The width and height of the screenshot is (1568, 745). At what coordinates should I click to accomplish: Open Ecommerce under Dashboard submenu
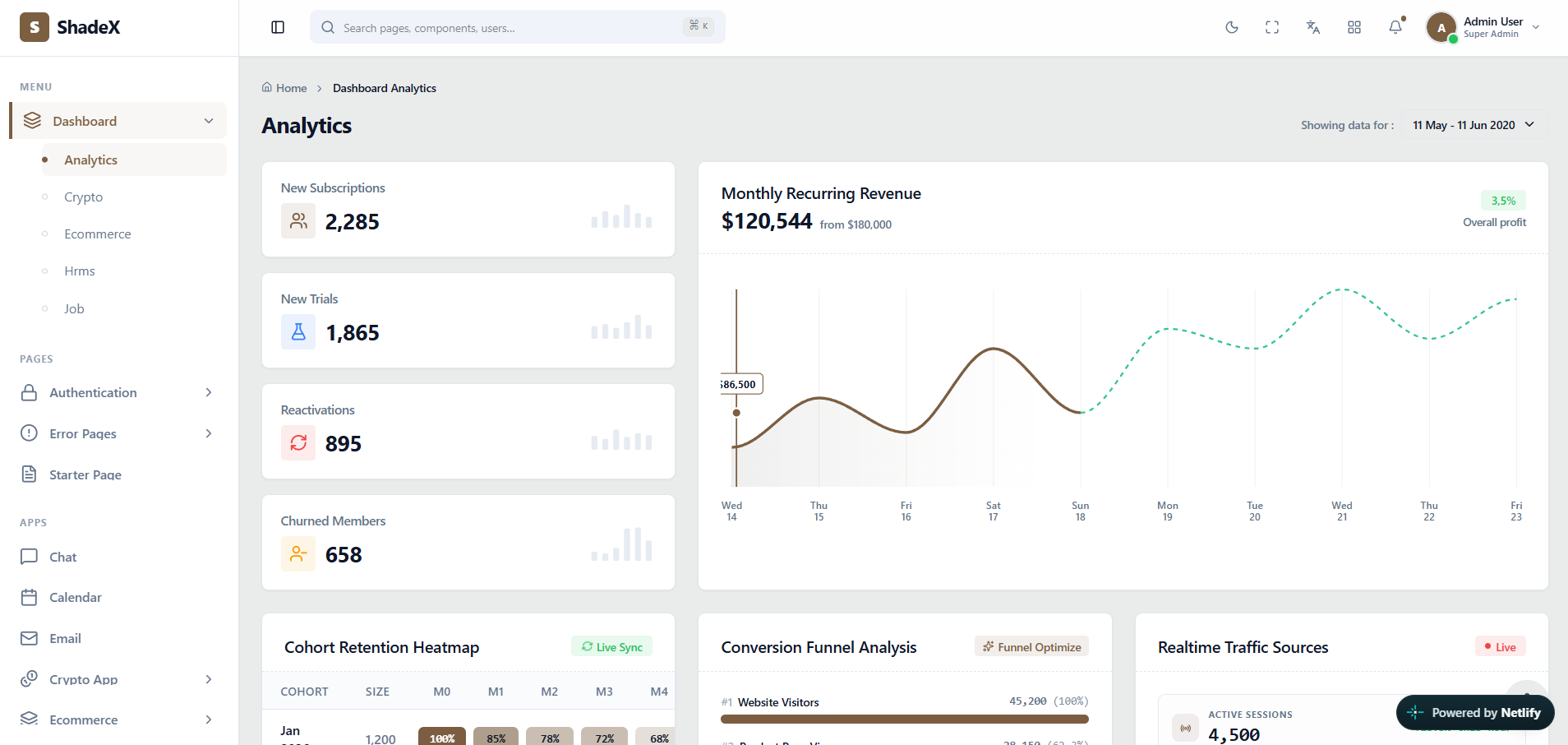[x=98, y=234]
